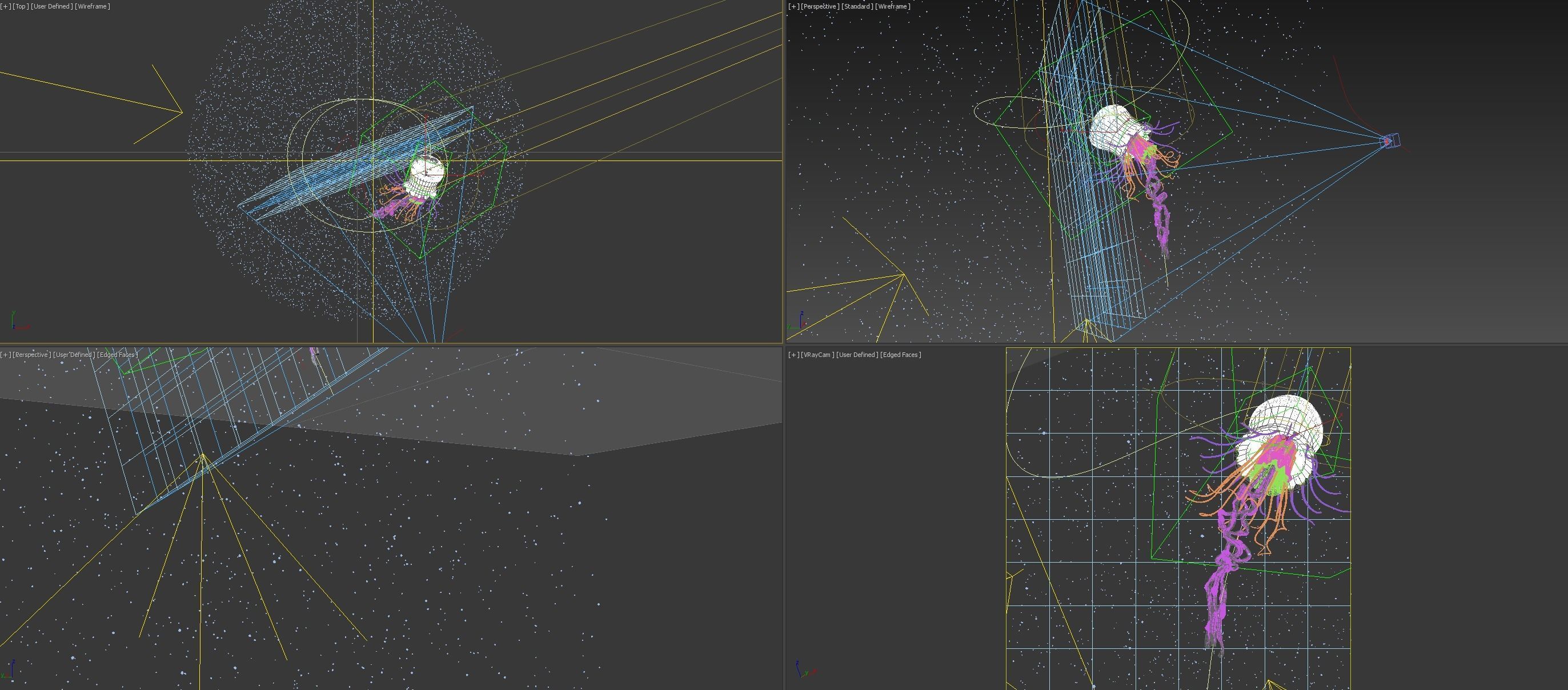Open [+] menu in top-right Perspective viewport

tap(794, 6)
